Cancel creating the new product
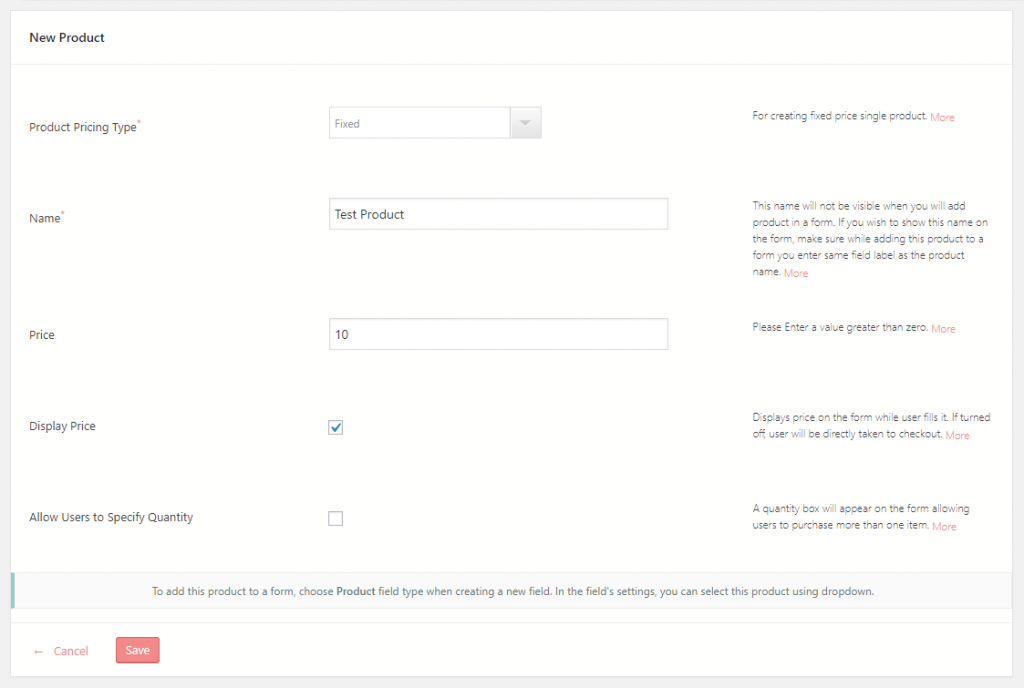 click(x=70, y=650)
